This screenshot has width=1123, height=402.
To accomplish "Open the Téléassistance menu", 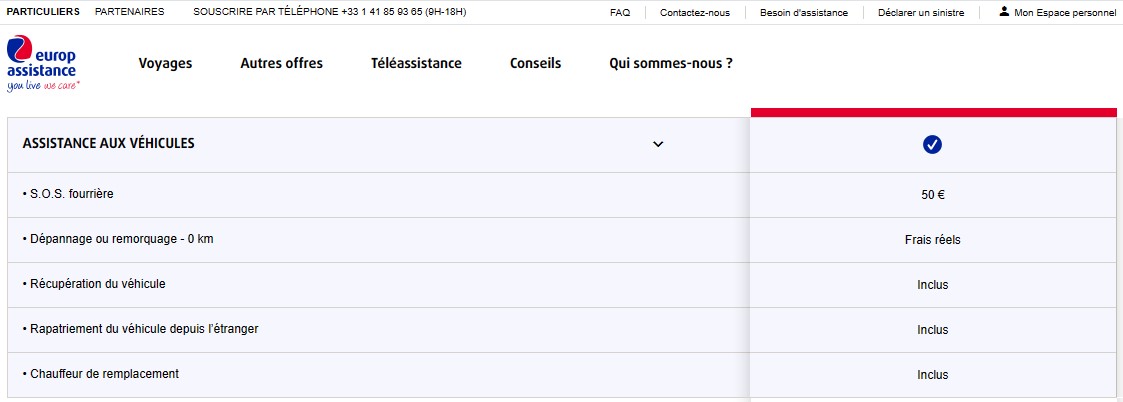I will 416,63.
